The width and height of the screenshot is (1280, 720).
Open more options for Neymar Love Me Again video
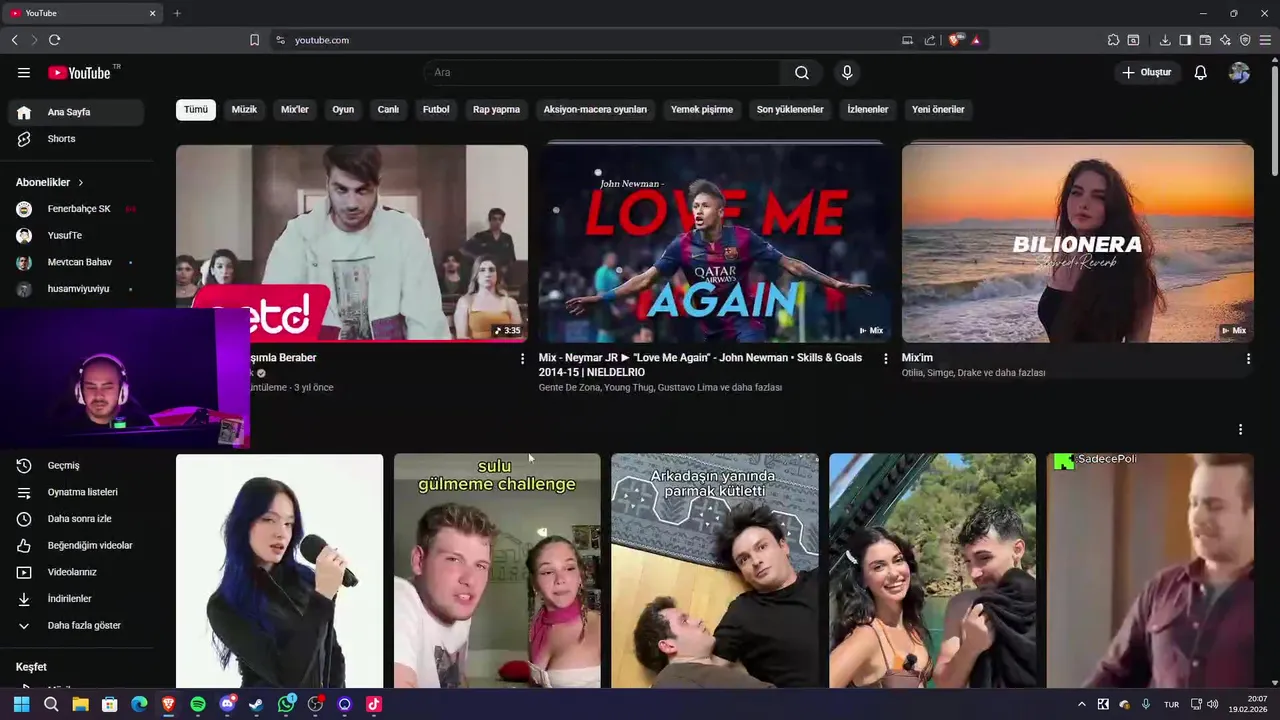(885, 358)
